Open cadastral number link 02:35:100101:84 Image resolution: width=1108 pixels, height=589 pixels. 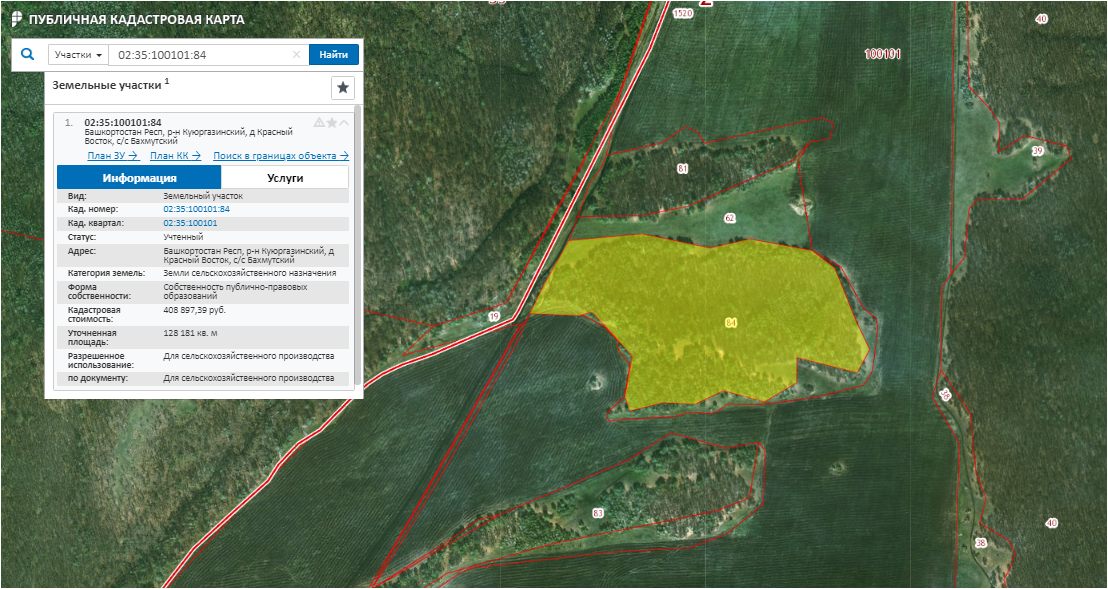196,209
